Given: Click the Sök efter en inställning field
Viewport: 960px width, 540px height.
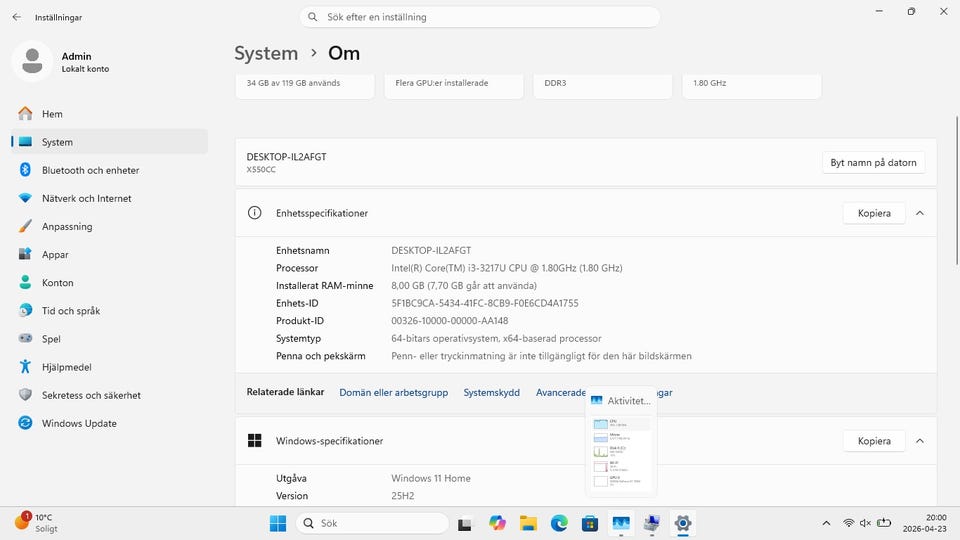Looking at the screenshot, I should pyautogui.click(x=480, y=17).
